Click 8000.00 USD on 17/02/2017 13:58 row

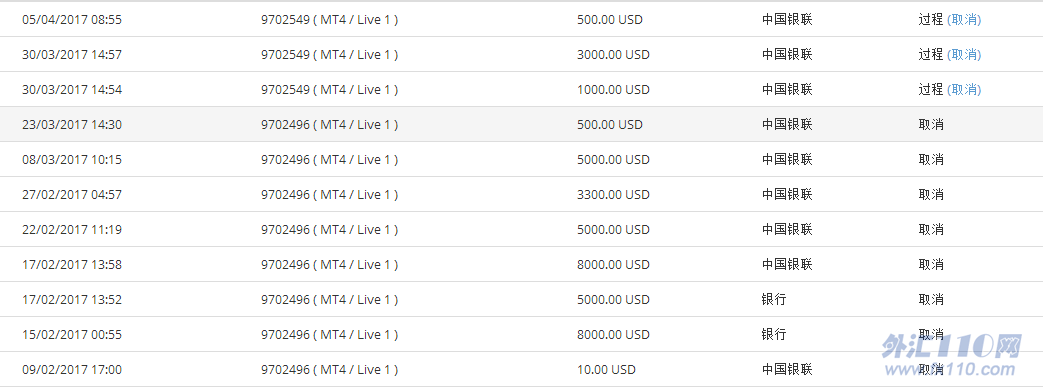(x=613, y=265)
